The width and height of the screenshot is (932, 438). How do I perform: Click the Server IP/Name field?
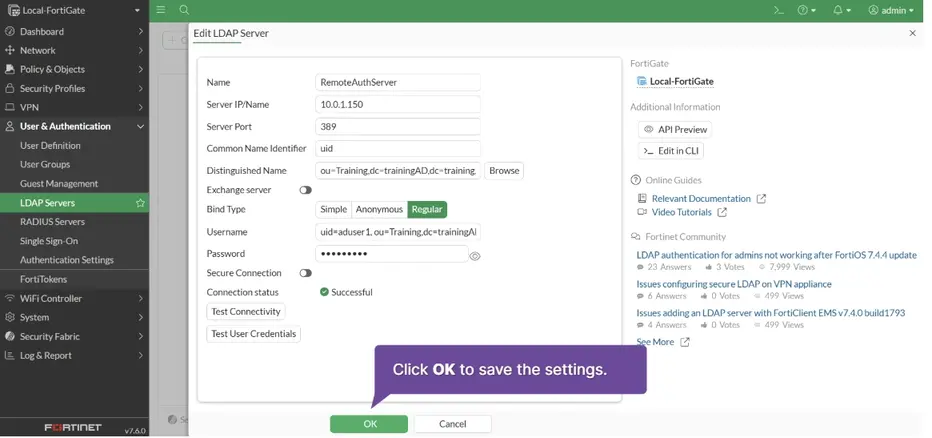pyautogui.click(x=398, y=104)
